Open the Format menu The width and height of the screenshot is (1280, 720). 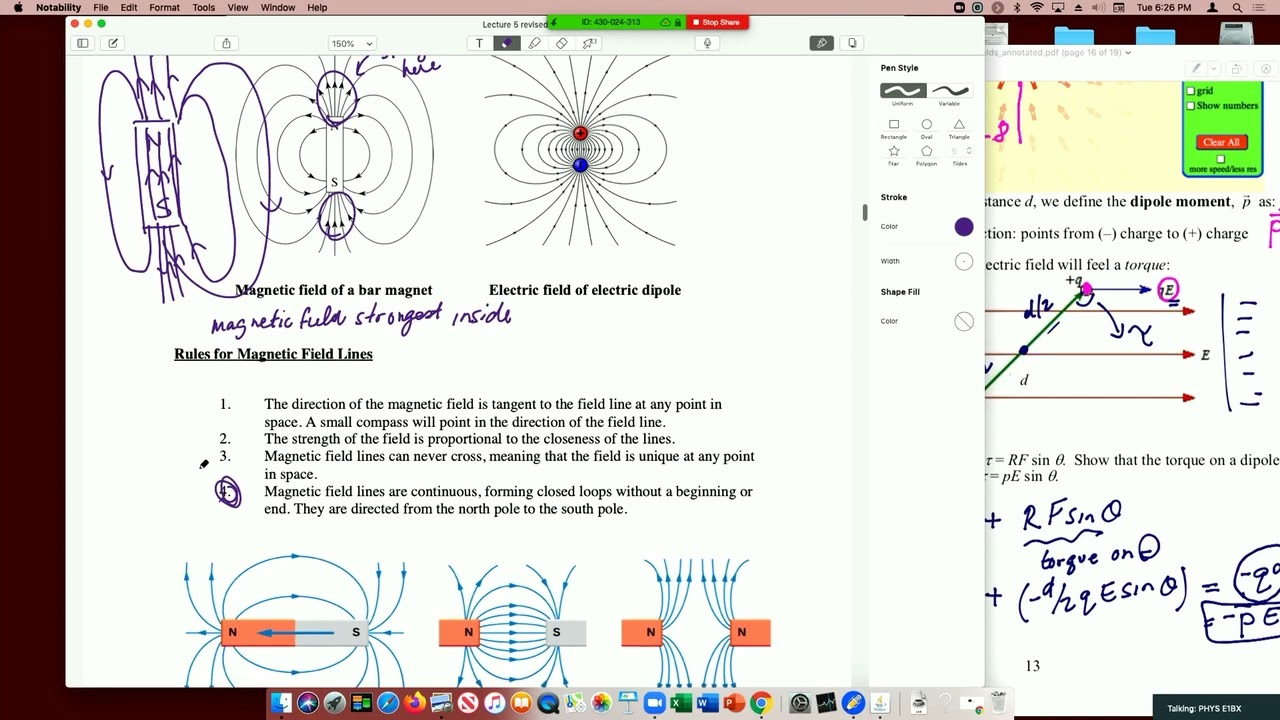click(164, 8)
